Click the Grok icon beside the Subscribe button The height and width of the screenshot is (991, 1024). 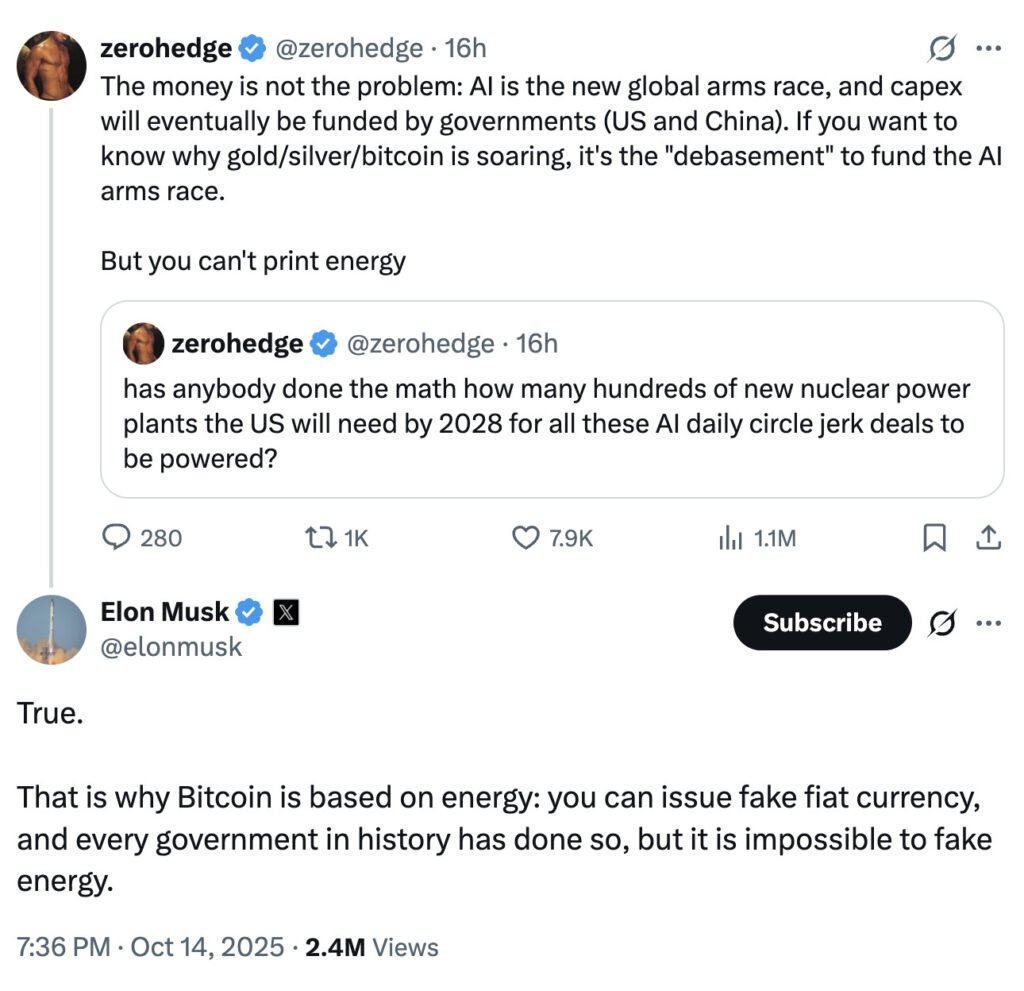[x=940, y=622]
